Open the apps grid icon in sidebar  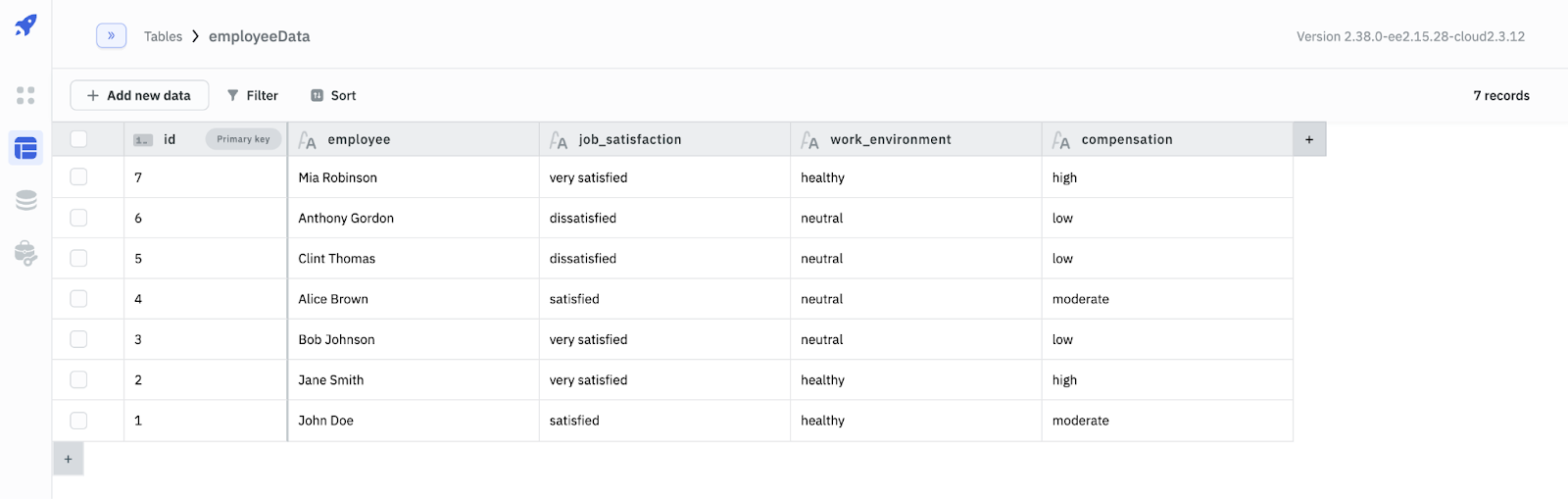coord(25,95)
